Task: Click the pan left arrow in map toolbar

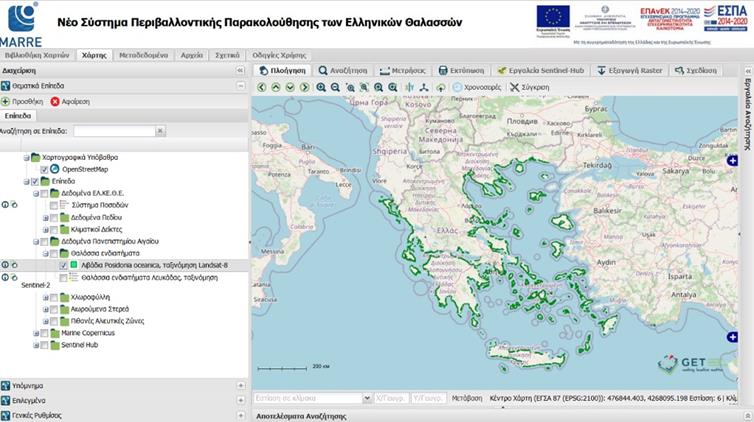Action: click(262, 87)
